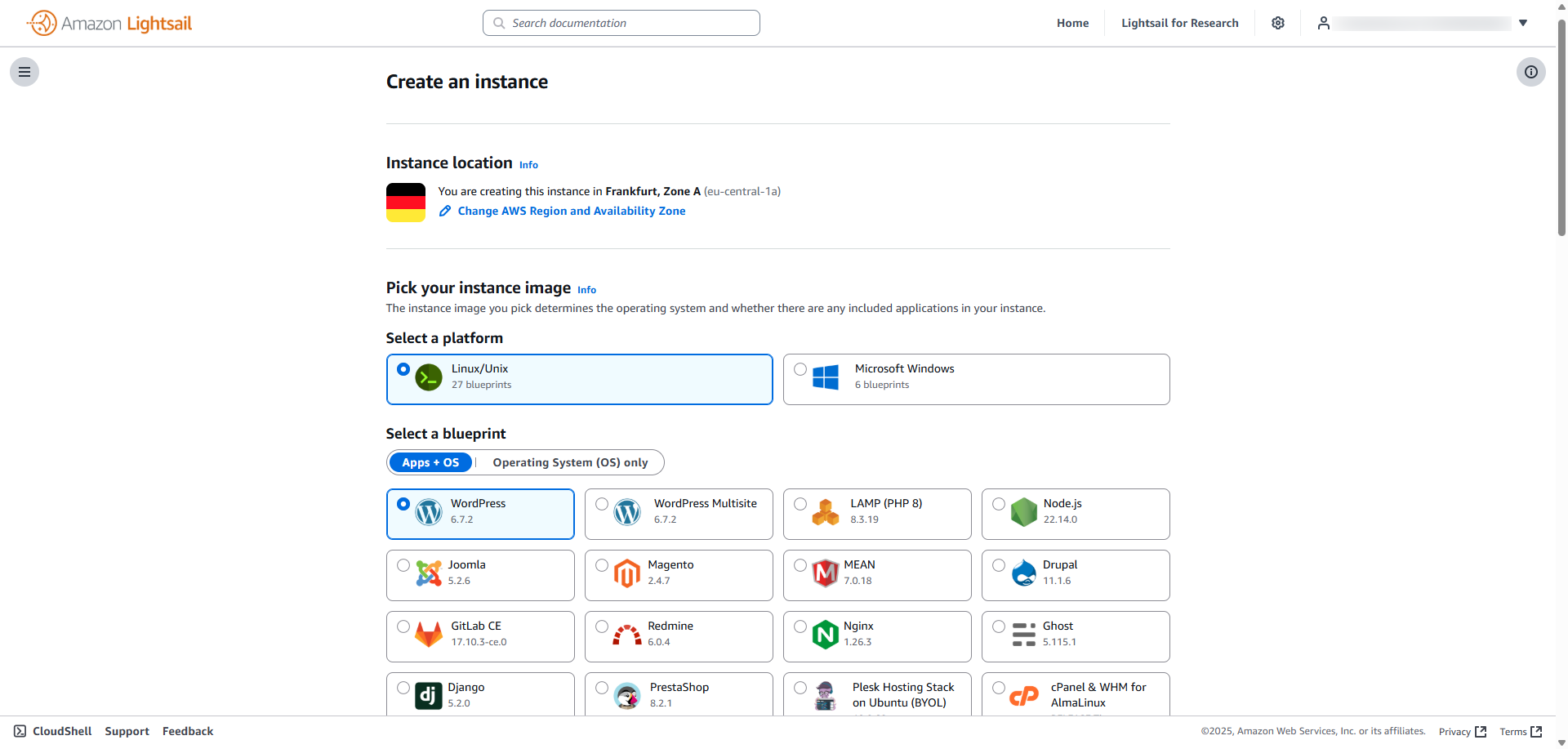The height and width of the screenshot is (749, 1568).
Task: Select the cPanel & WHM radio button
Action: coord(999,688)
